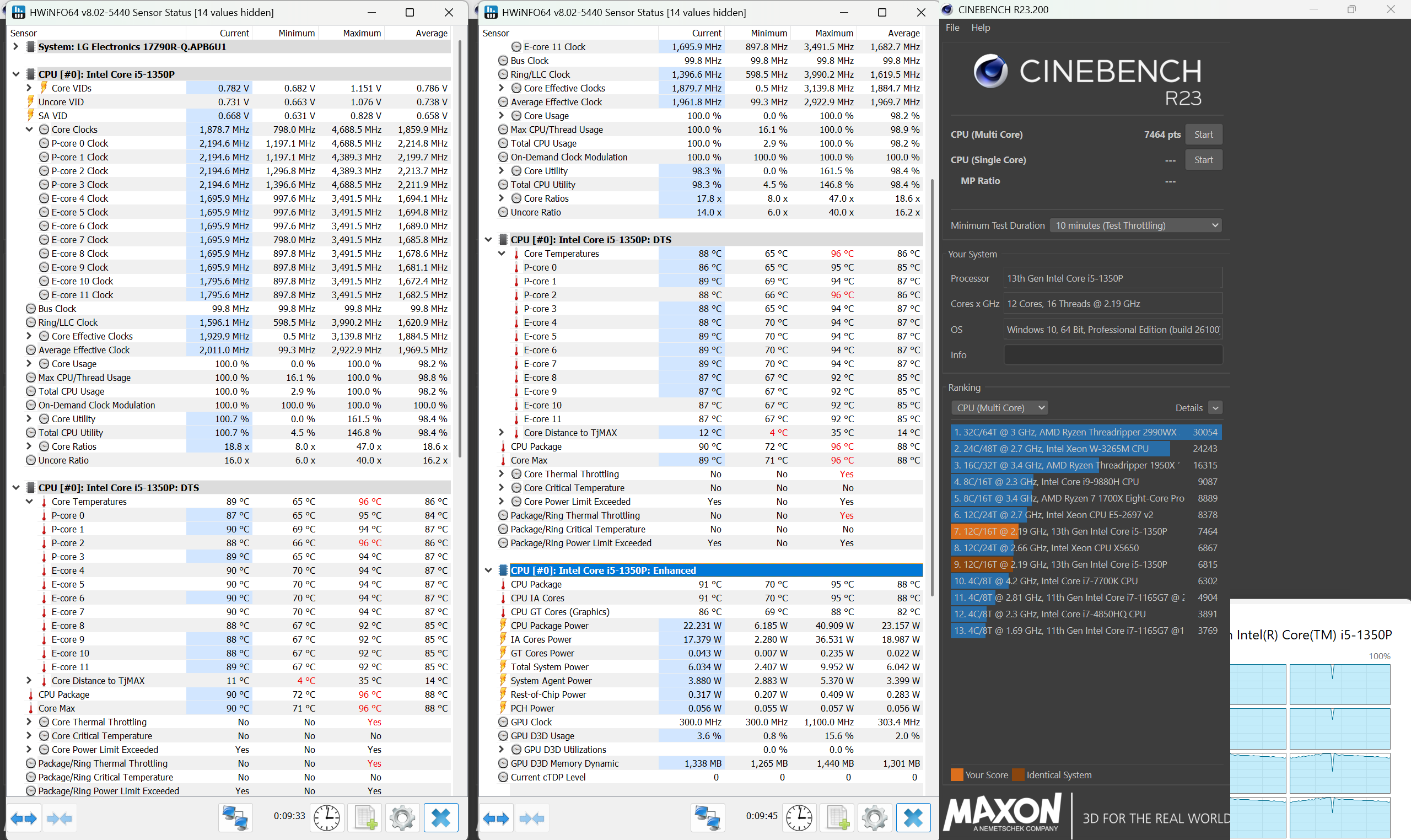Click the CPU Package Power lightning icon in right window
This screenshot has width=1411, height=840.
[x=503, y=626]
